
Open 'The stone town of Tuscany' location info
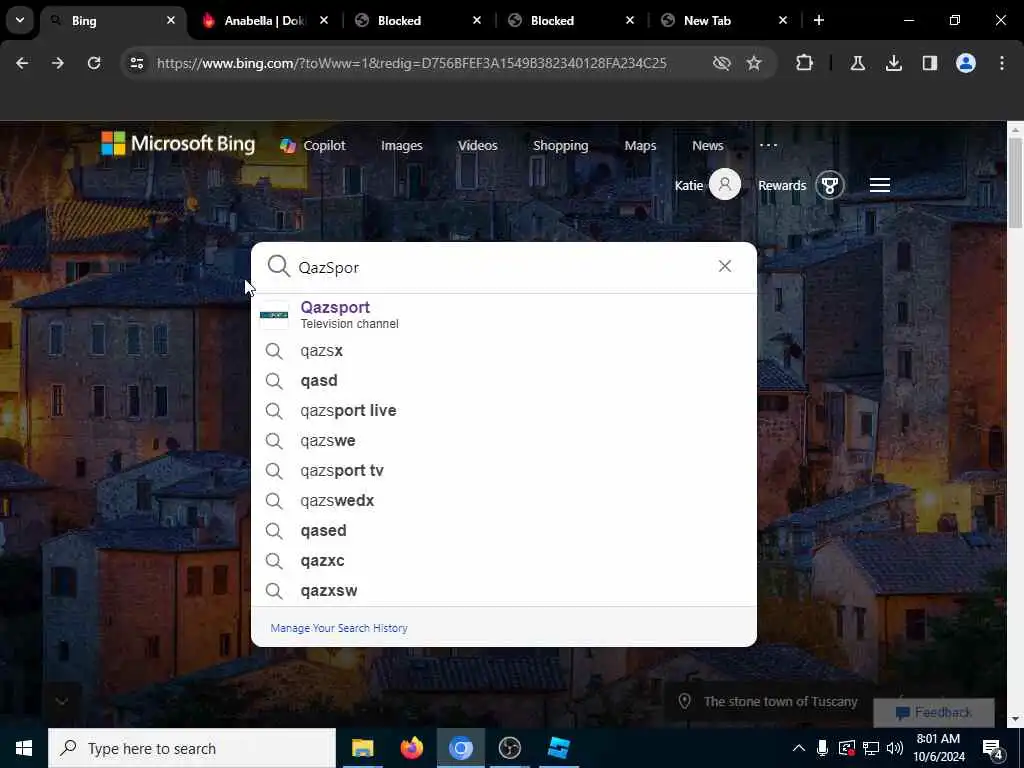click(769, 701)
